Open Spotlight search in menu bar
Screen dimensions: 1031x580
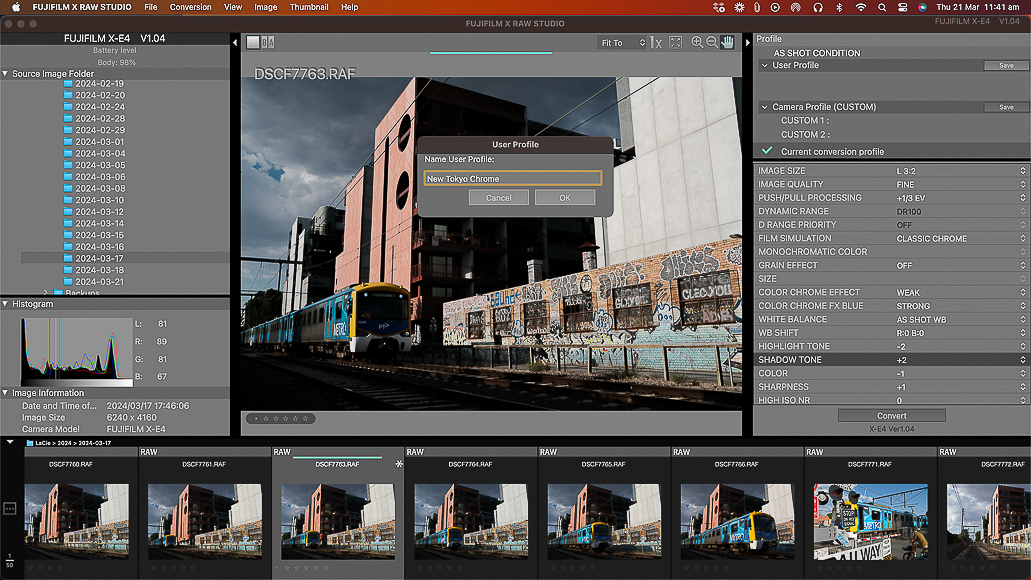click(x=882, y=7)
